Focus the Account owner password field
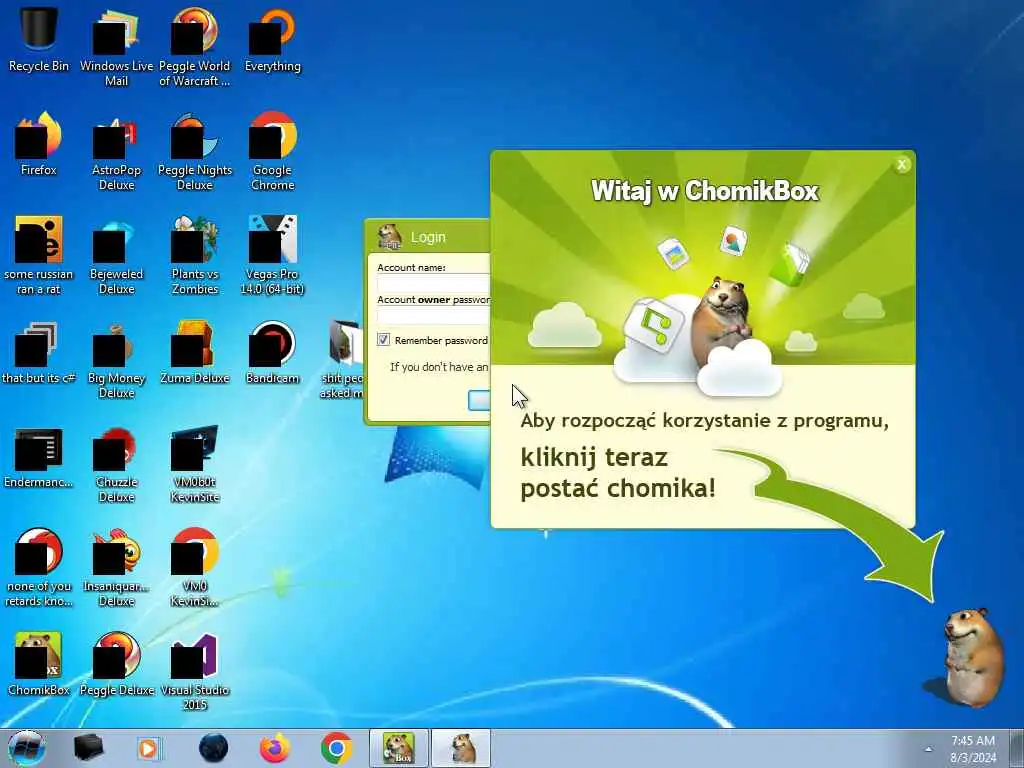Viewport: 1024px width, 768px height. pos(434,315)
